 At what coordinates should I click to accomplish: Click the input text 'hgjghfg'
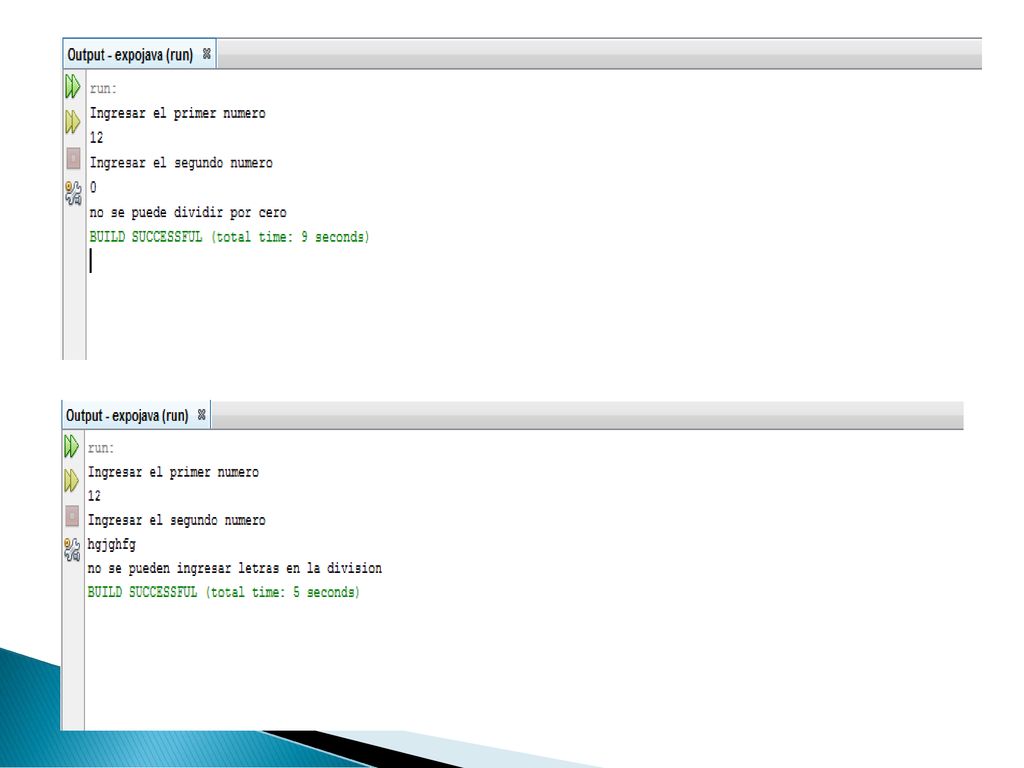click(x=112, y=544)
